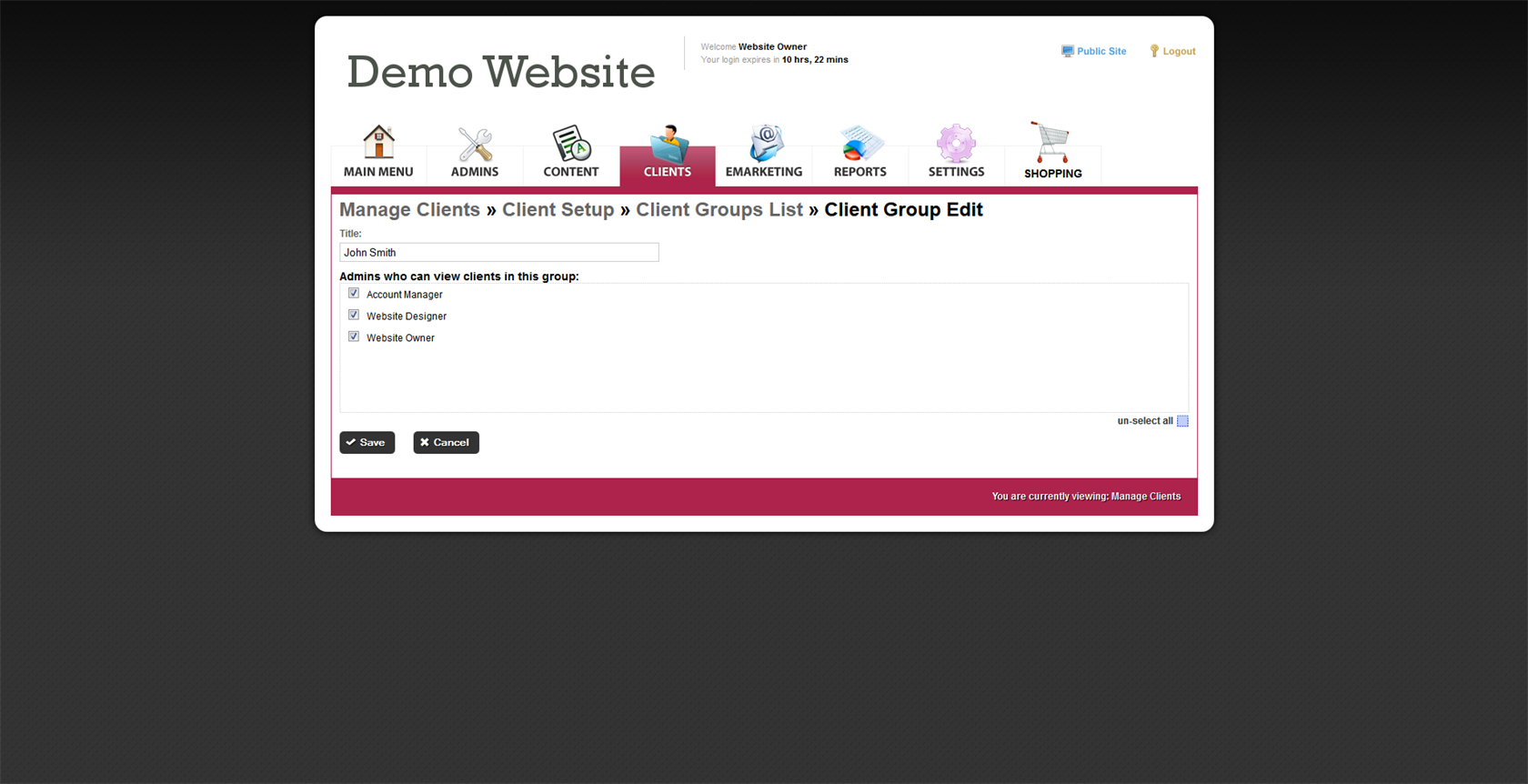Navigate to Client Setup breadcrumb
1528x784 pixels.
coord(558,210)
